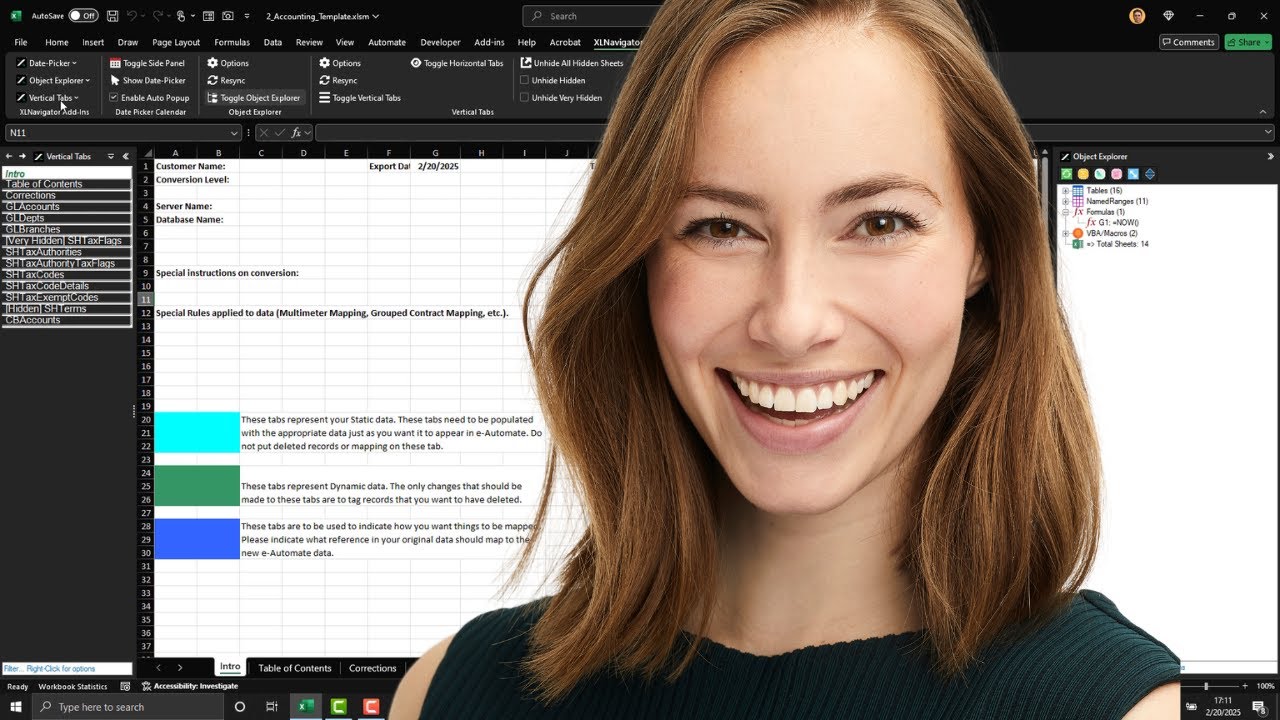Click Accessibility: Investigate in status bar
The image size is (1280, 720).
point(190,686)
